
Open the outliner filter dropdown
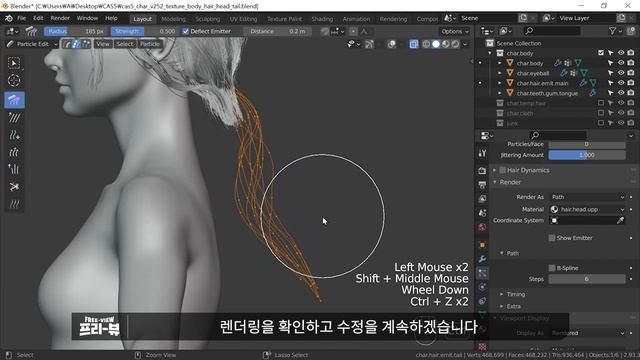coord(615,31)
